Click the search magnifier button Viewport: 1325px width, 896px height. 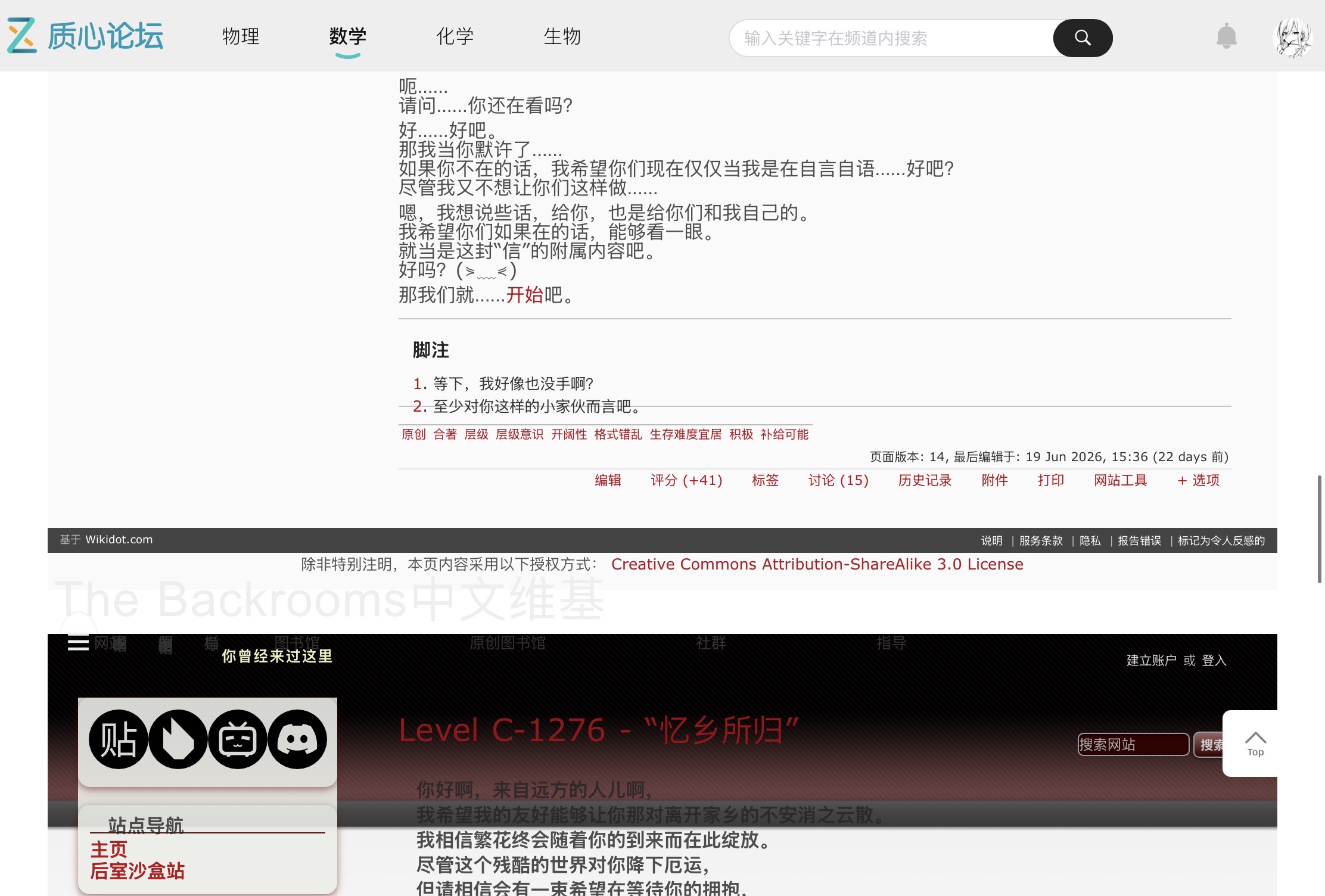1082,38
